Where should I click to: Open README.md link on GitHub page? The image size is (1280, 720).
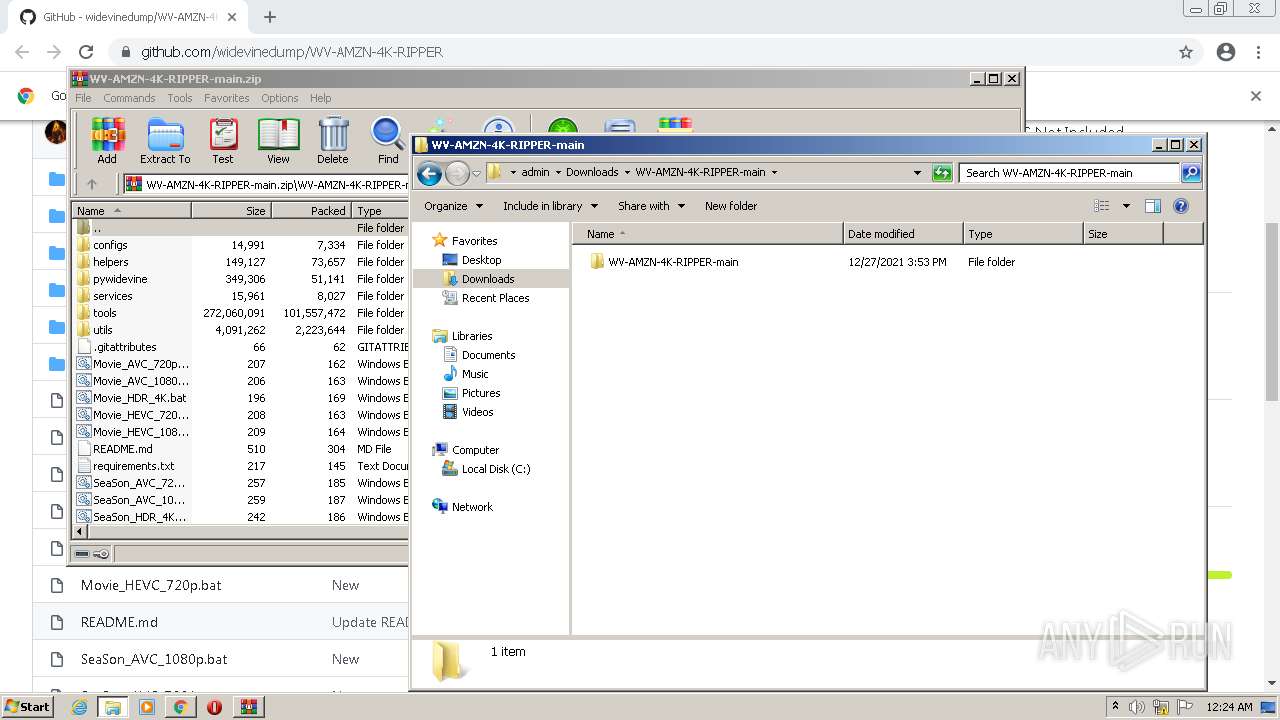click(119, 622)
